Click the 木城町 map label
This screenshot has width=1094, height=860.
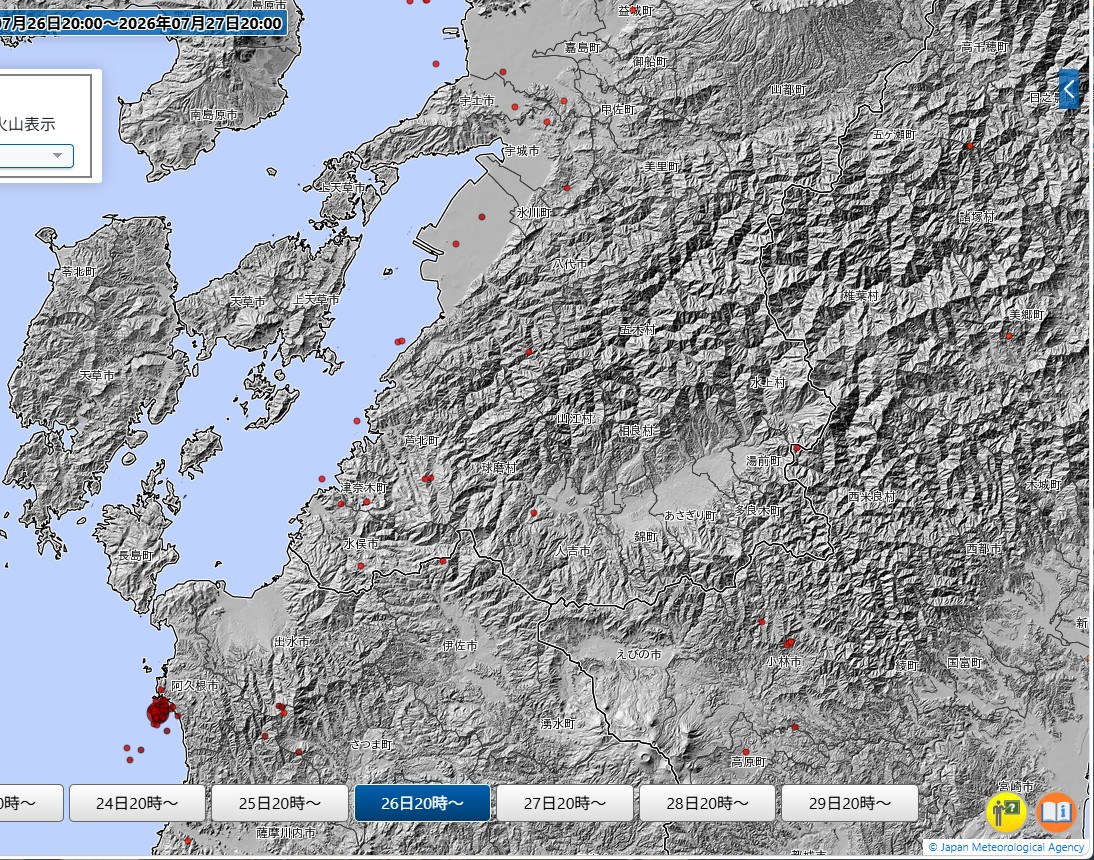(1043, 484)
